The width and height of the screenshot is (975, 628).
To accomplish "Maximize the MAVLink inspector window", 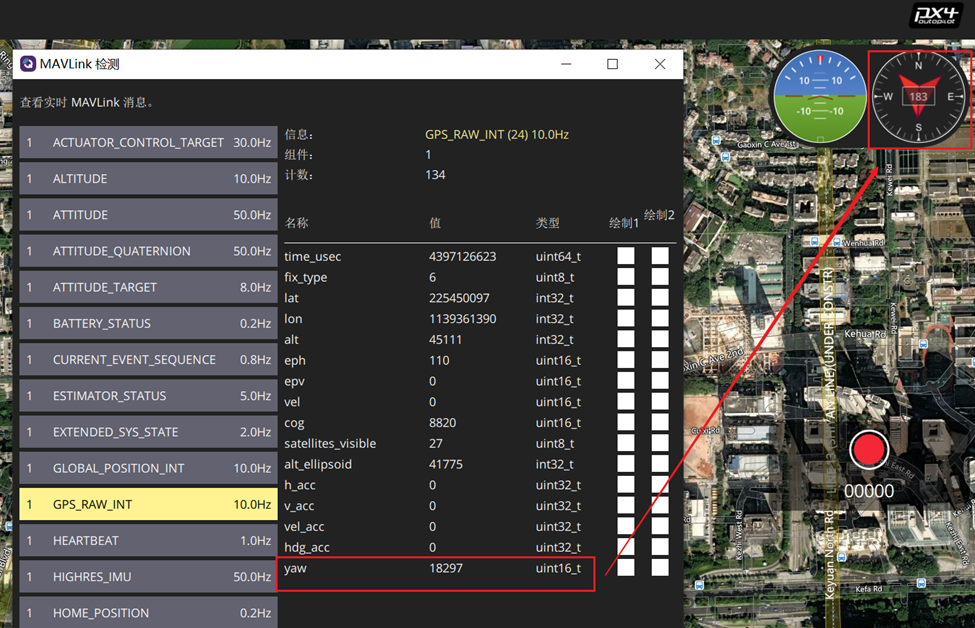I will tap(612, 64).
